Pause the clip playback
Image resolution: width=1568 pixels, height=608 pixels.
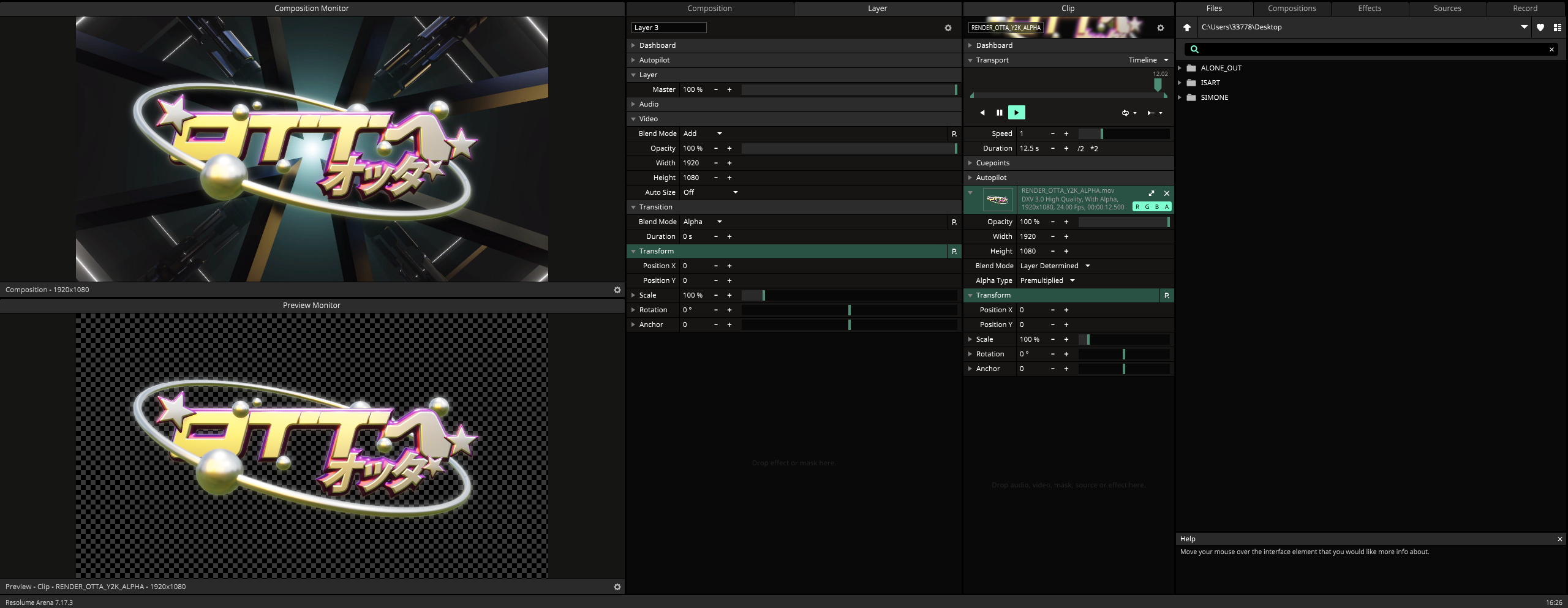pyautogui.click(x=999, y=113)
